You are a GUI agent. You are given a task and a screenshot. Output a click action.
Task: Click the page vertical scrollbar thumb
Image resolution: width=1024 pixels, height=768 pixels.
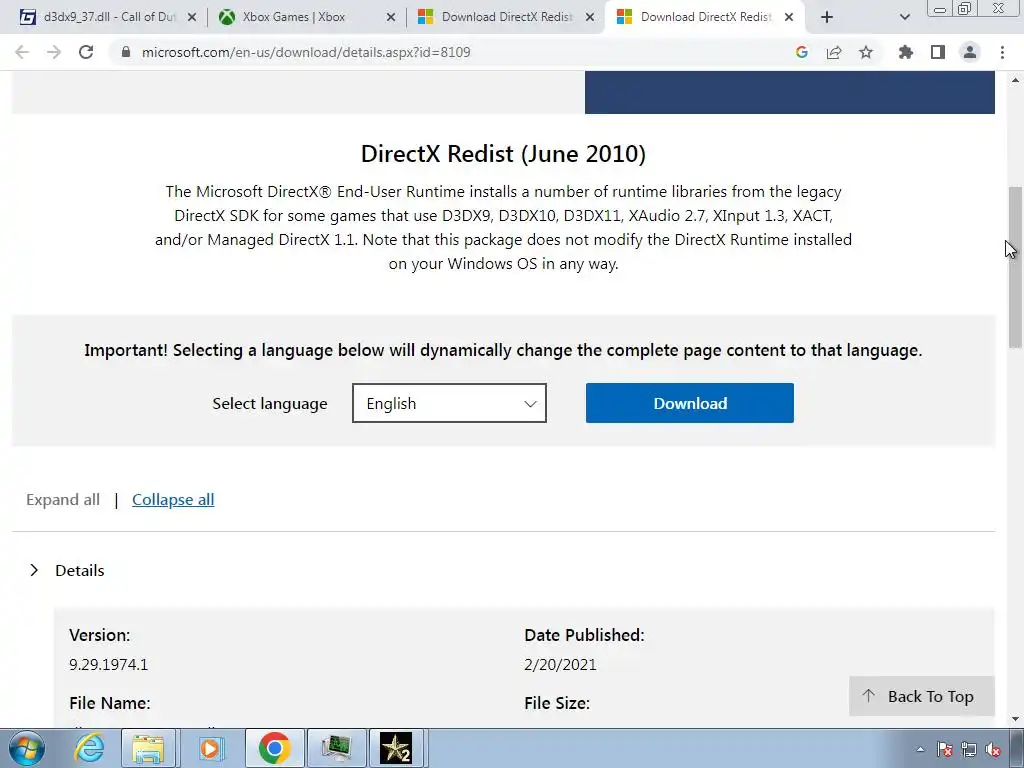(x=1015, y=268)
